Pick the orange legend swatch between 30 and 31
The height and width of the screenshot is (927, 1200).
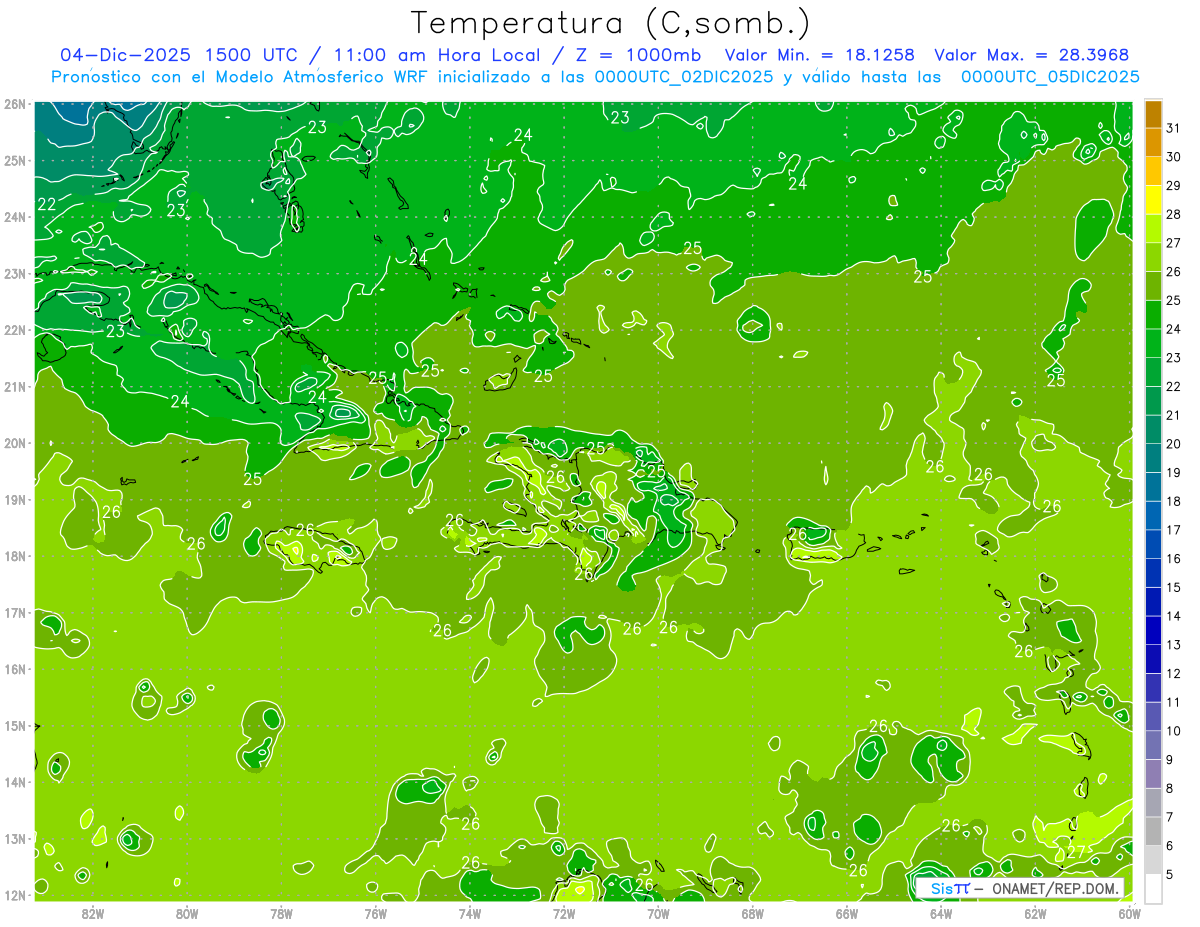(x=1153, y=142)
